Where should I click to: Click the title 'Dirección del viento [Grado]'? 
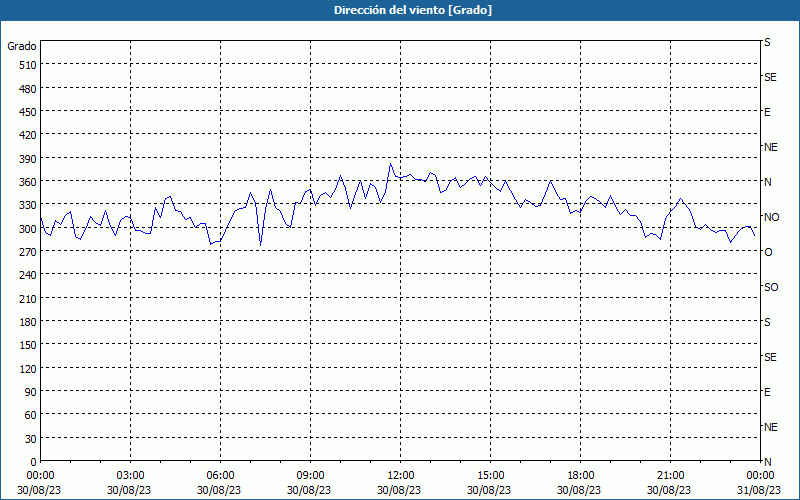pos(413,10)
